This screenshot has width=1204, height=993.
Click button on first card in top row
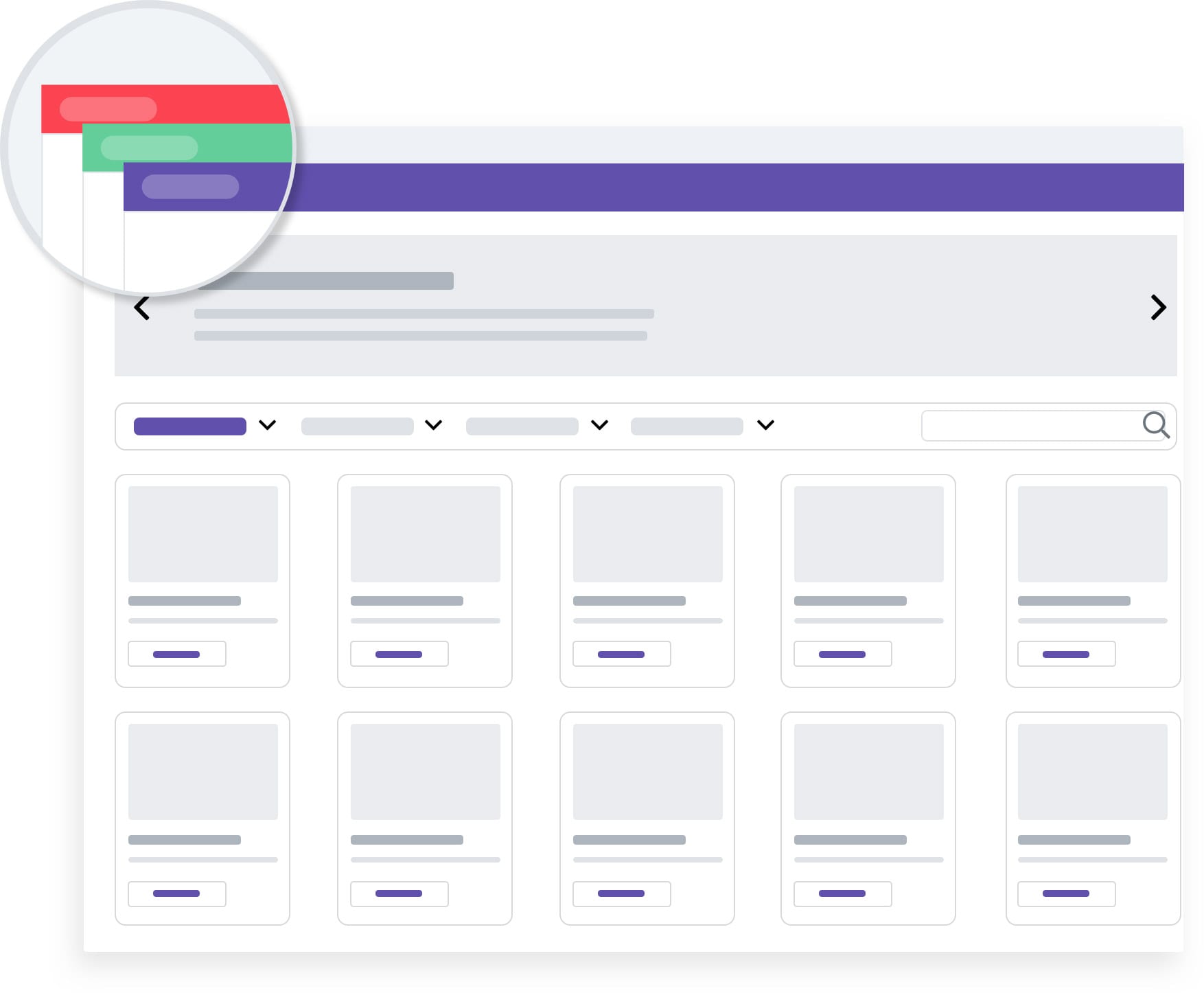coord(177,654)
